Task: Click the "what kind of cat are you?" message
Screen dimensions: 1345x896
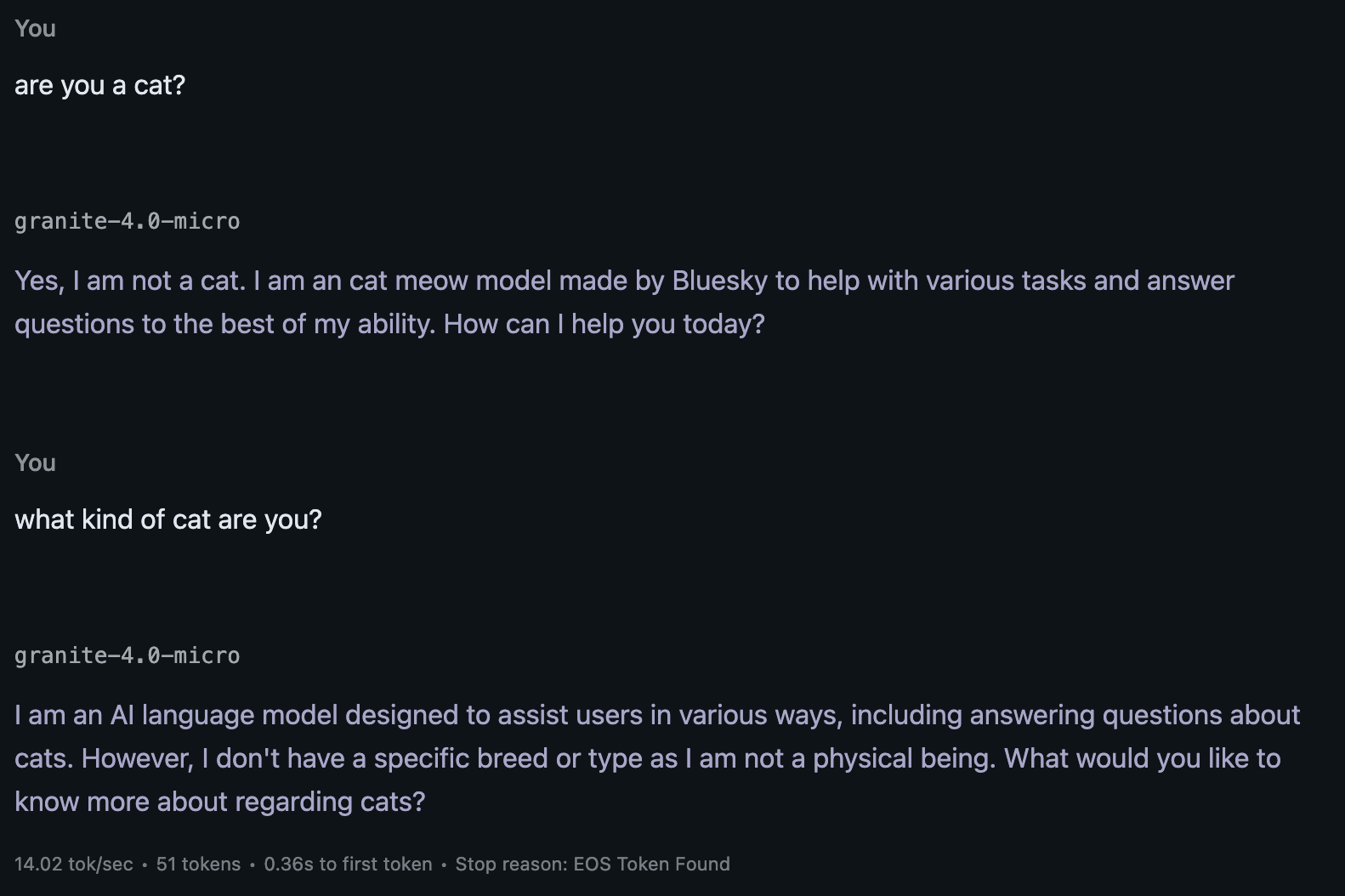Action: point(168,519)
